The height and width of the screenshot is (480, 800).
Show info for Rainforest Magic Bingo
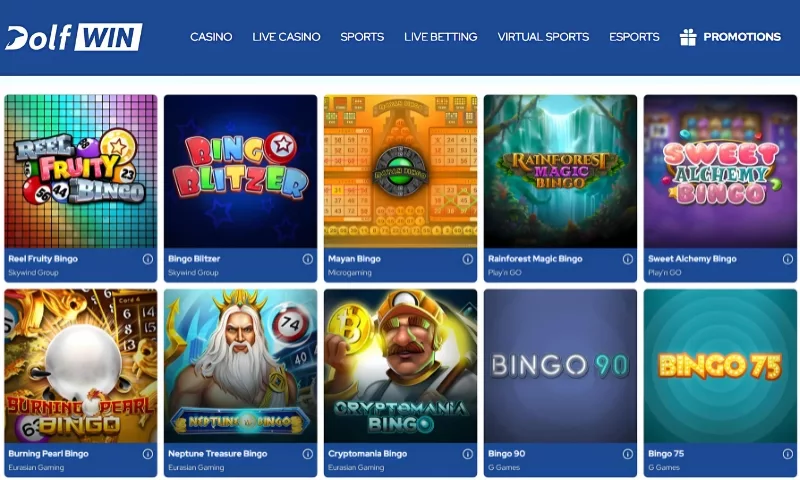(628, 259)
